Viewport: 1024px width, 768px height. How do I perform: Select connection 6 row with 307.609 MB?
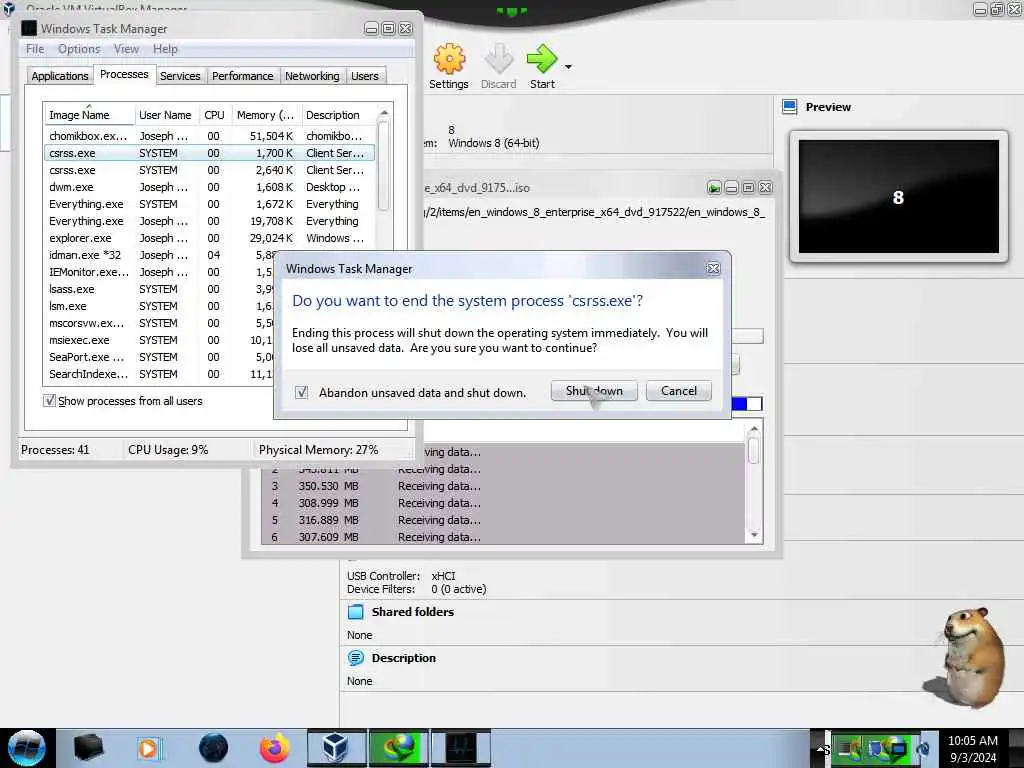(503, 537)
